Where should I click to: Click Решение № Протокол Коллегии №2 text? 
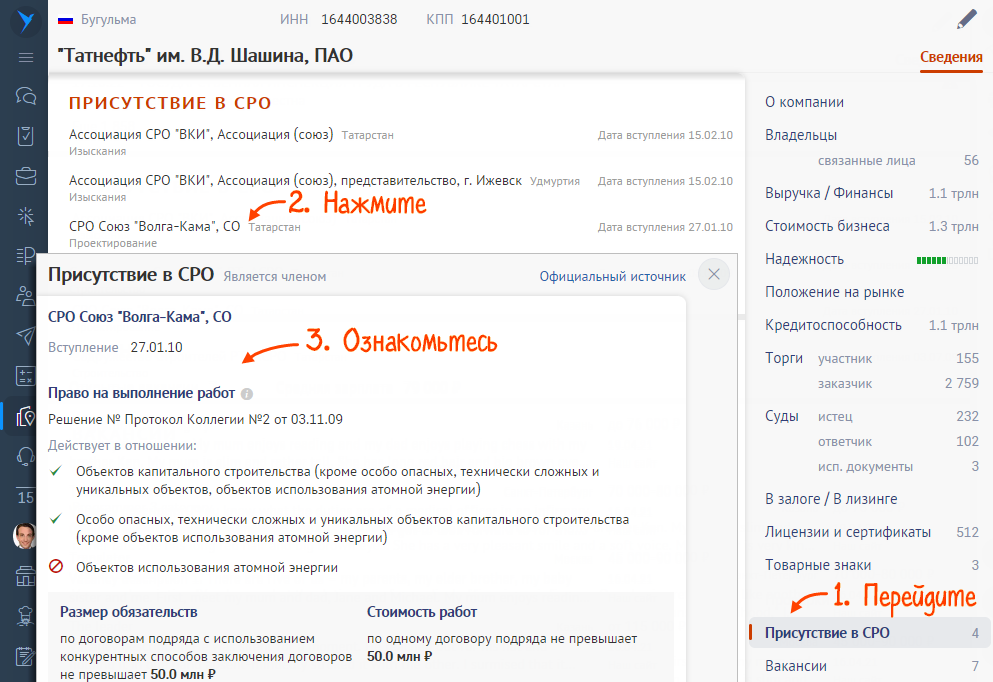[x=195, y=419]
